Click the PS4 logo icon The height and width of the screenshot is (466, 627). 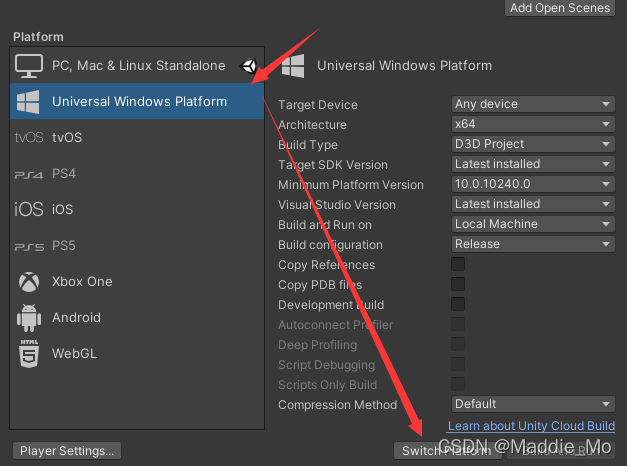pyautogui.click(x=29, y=175)
